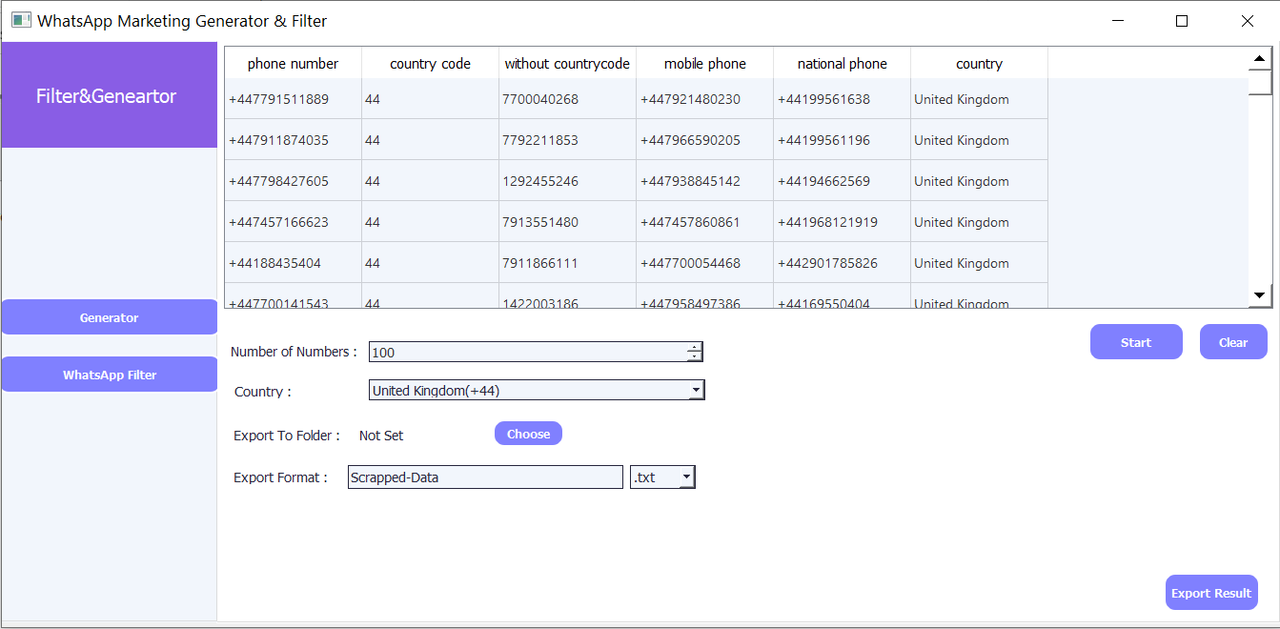Click the table vertical scrollbar thumb
Screen dimensions: 1280x629
pos(1260,82)
